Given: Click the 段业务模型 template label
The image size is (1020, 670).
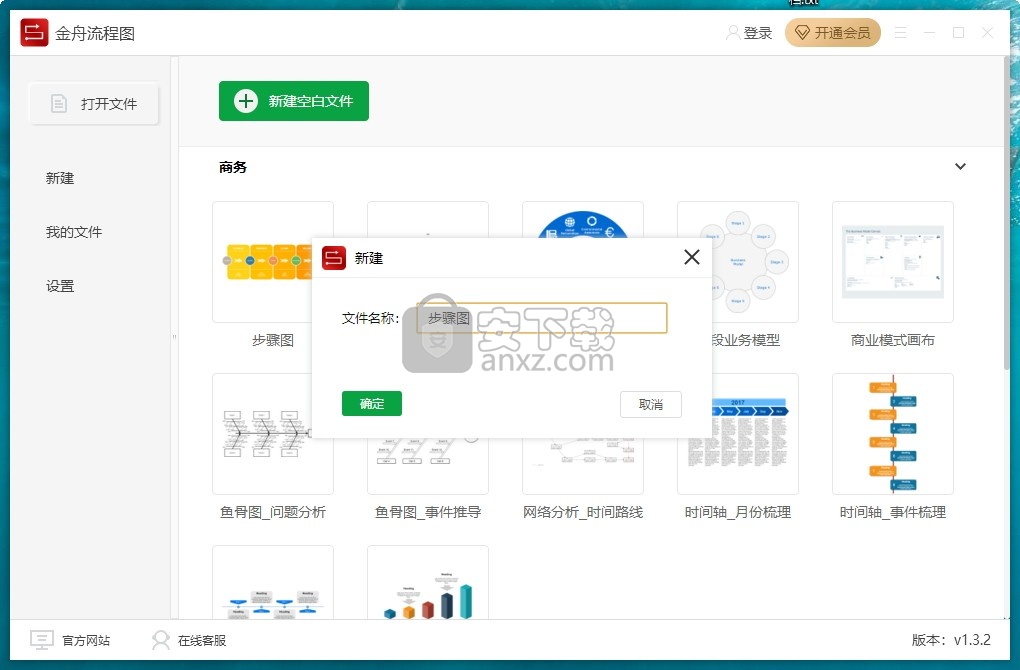Looking at the screenshot, I should (745, 340).
